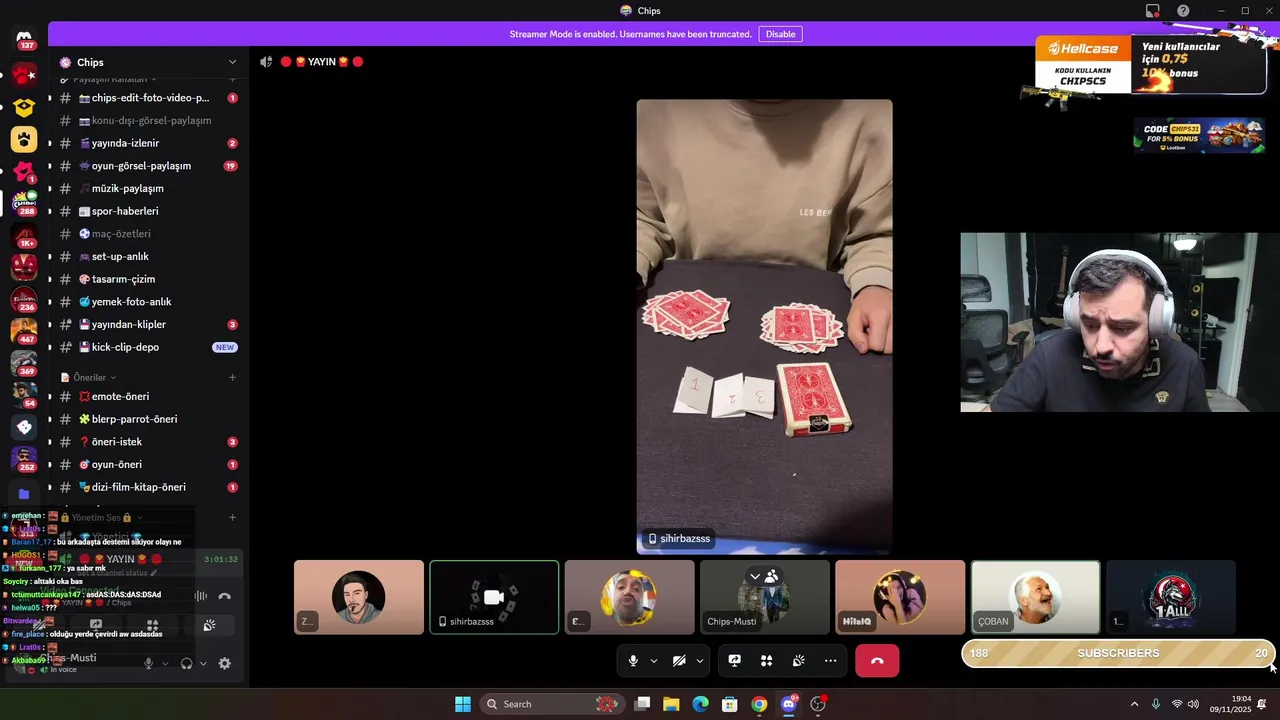The image size is (1280, 720).
Task: Open set-up-anlık channel
Action: click(x=148, y=256)
